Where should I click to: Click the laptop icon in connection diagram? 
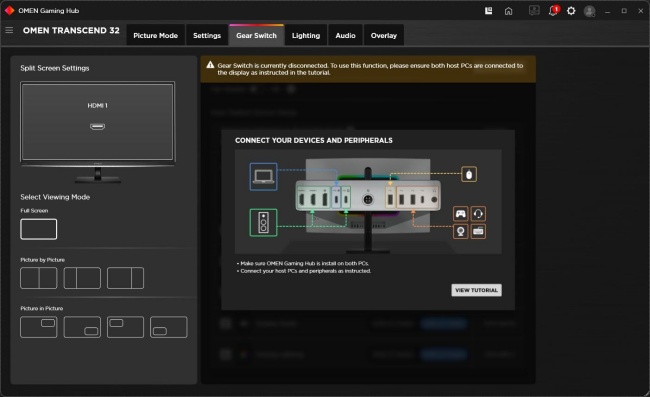[x=264, y=177]
